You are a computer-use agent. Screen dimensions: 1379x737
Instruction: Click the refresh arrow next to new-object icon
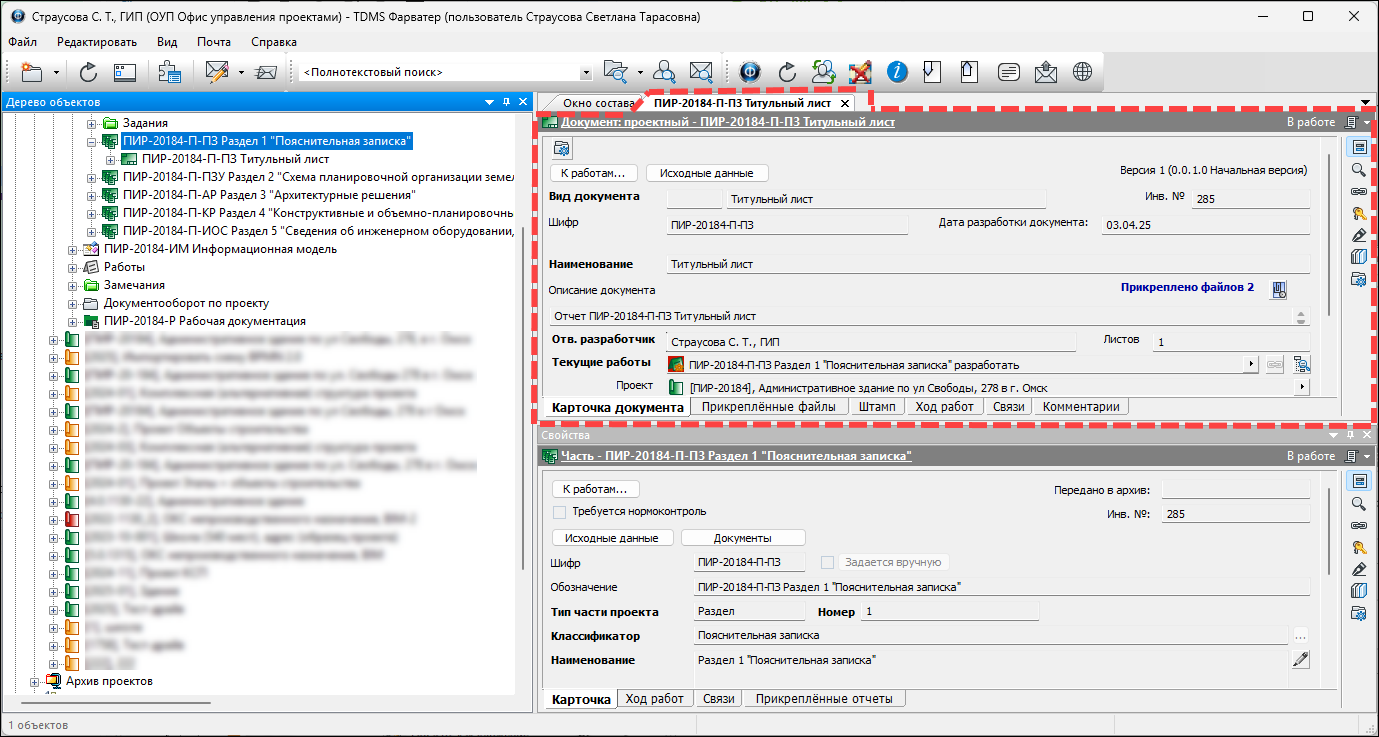pos(88,72)
